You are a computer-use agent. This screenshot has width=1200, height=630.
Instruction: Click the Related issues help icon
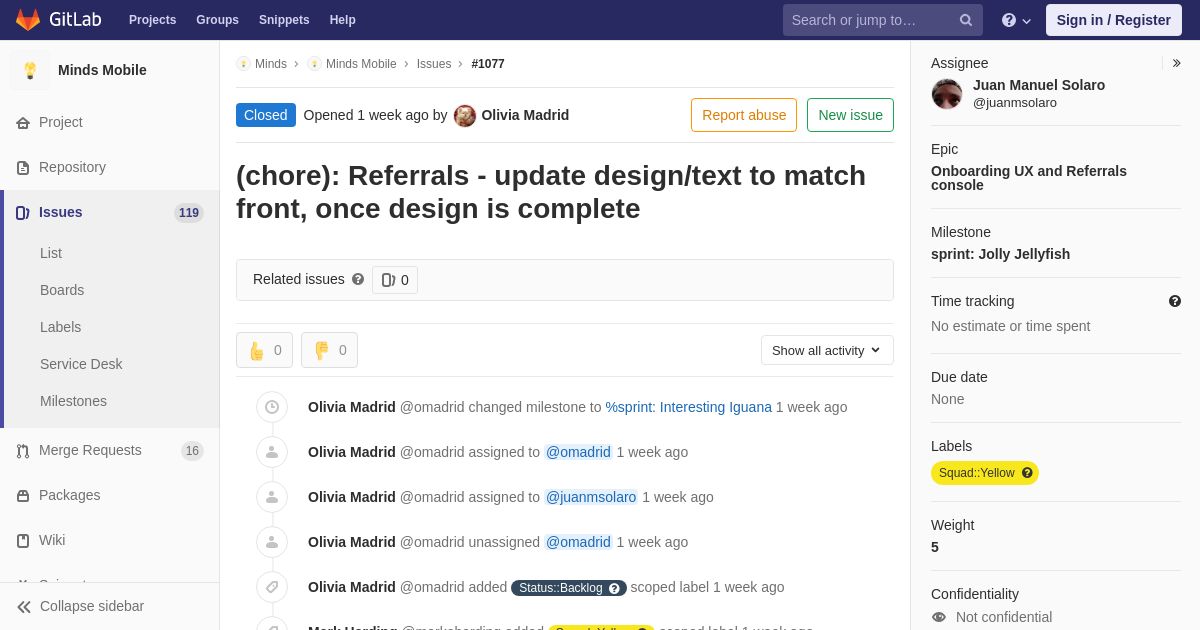(x=358, y=280)
